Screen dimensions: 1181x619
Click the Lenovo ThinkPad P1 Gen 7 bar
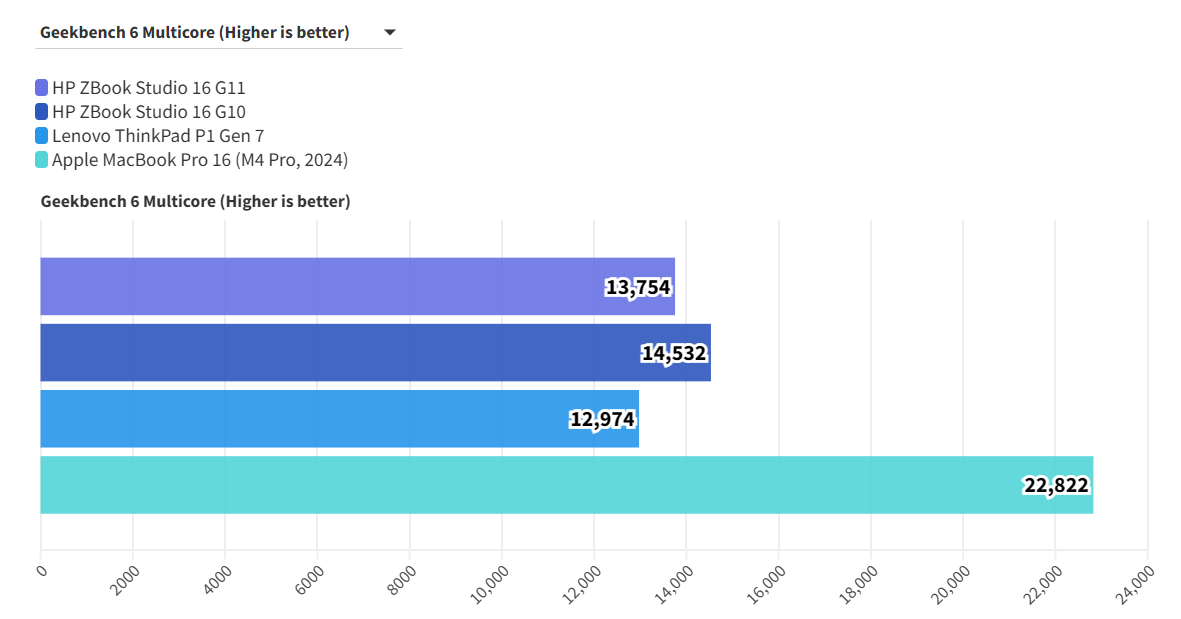tap(300, 419)
